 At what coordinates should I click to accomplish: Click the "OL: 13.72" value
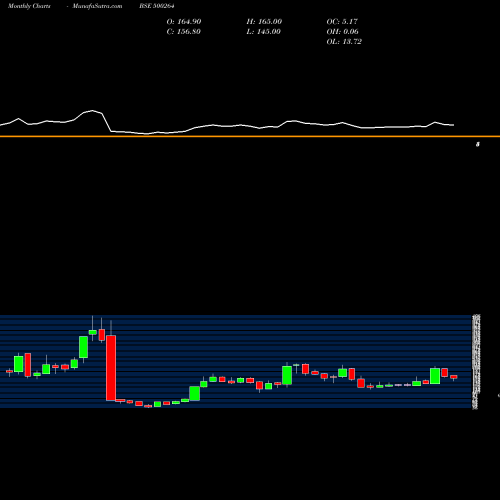point(344,41)
